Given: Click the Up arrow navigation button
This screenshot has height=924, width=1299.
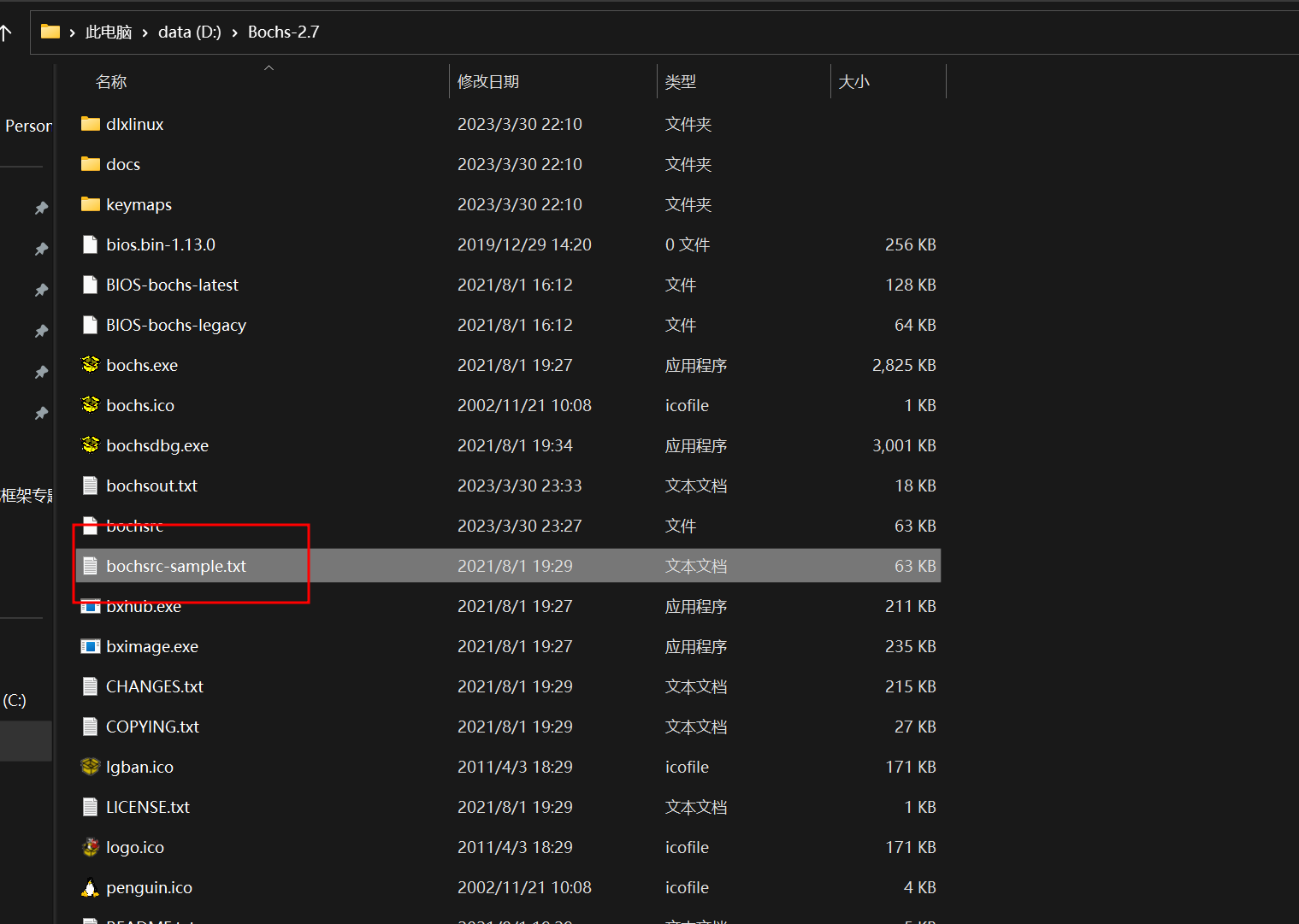Looking at the screenshot, I should pyautogui.click(x=6, y=32).
